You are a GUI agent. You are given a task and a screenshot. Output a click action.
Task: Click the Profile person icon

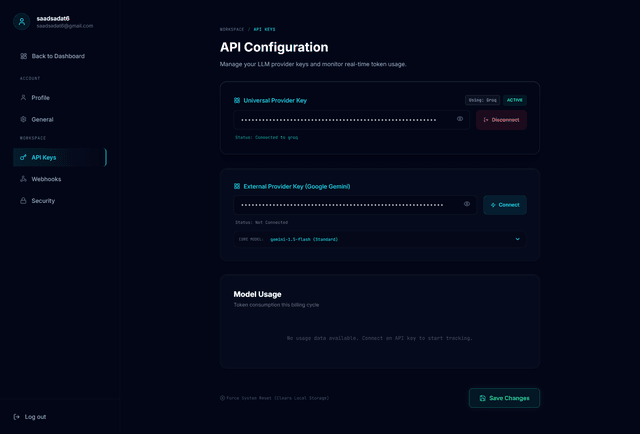[x=23, y=98]
